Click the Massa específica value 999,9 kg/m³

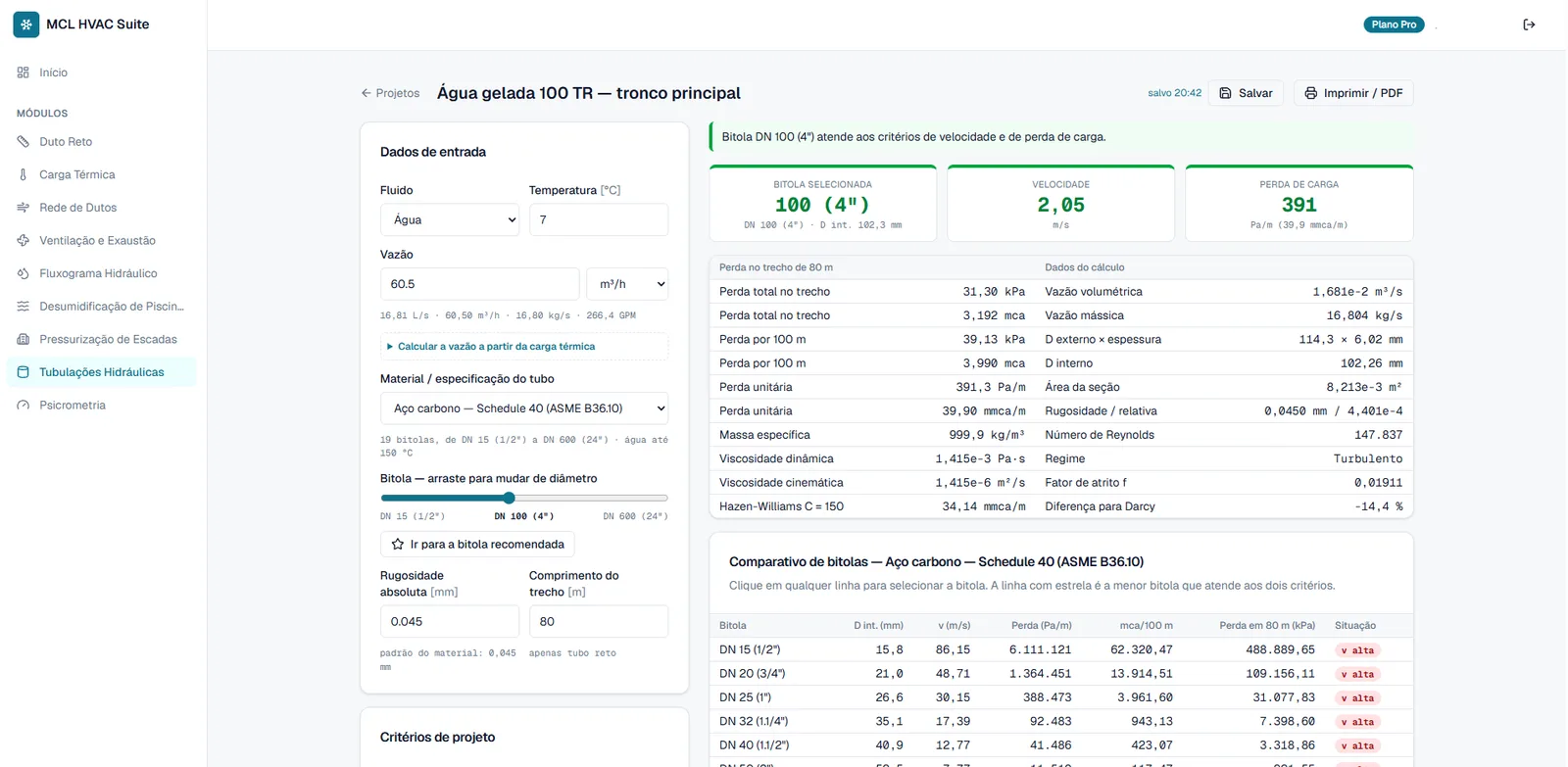[x=986, y=435]
